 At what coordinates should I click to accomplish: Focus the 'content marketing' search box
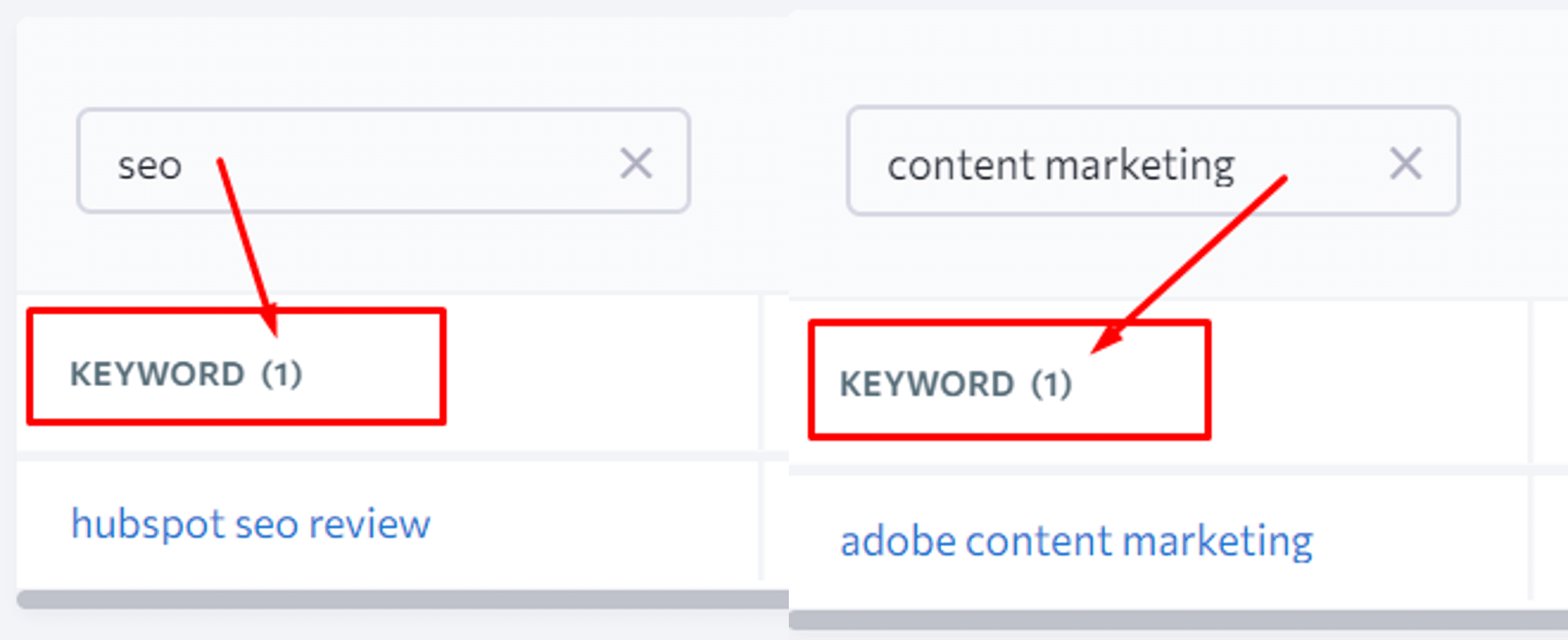[x=1153, y=161]
